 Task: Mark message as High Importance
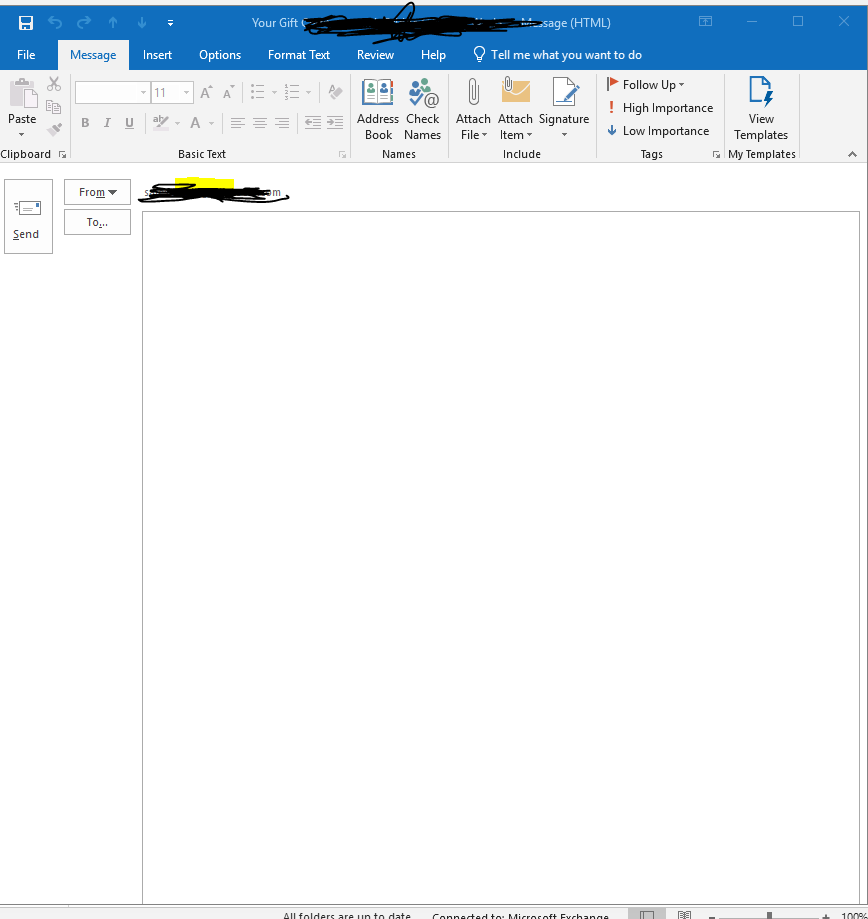pyautogui.click(x=660, y=108)
